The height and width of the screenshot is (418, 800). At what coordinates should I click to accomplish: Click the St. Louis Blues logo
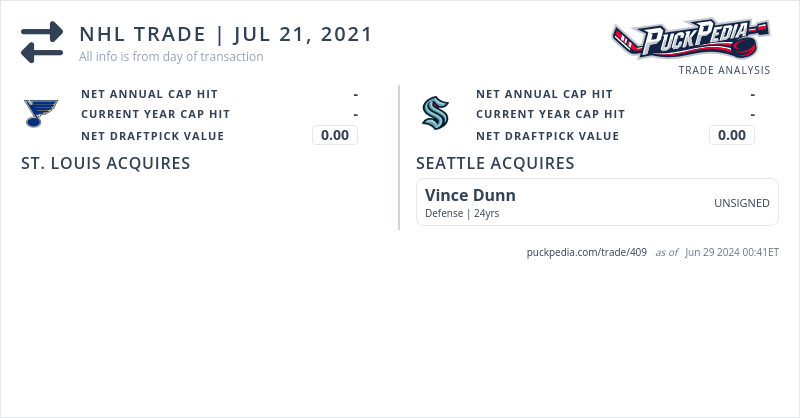coord(41,113)
